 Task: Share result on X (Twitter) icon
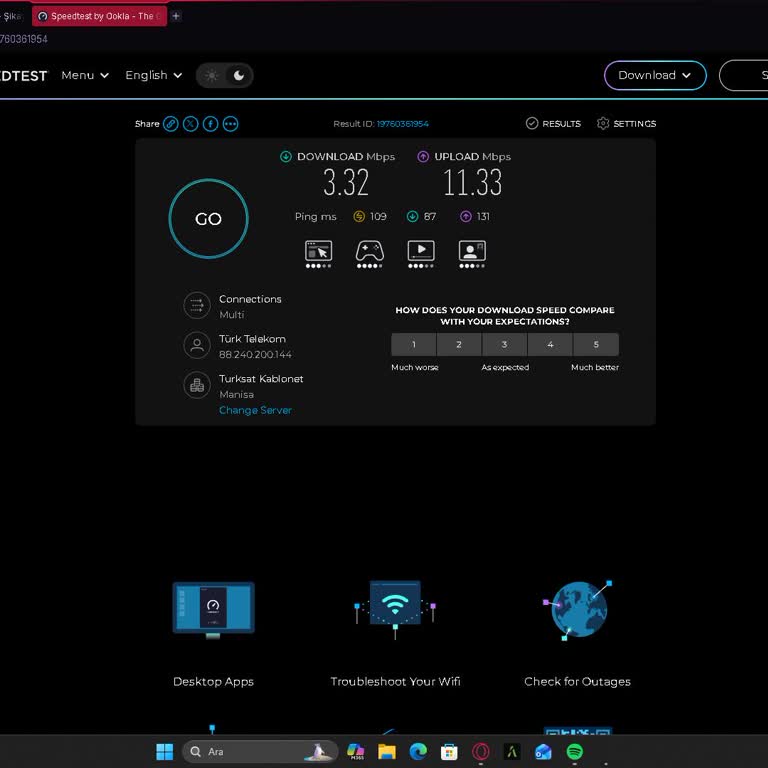pos(191,124)
